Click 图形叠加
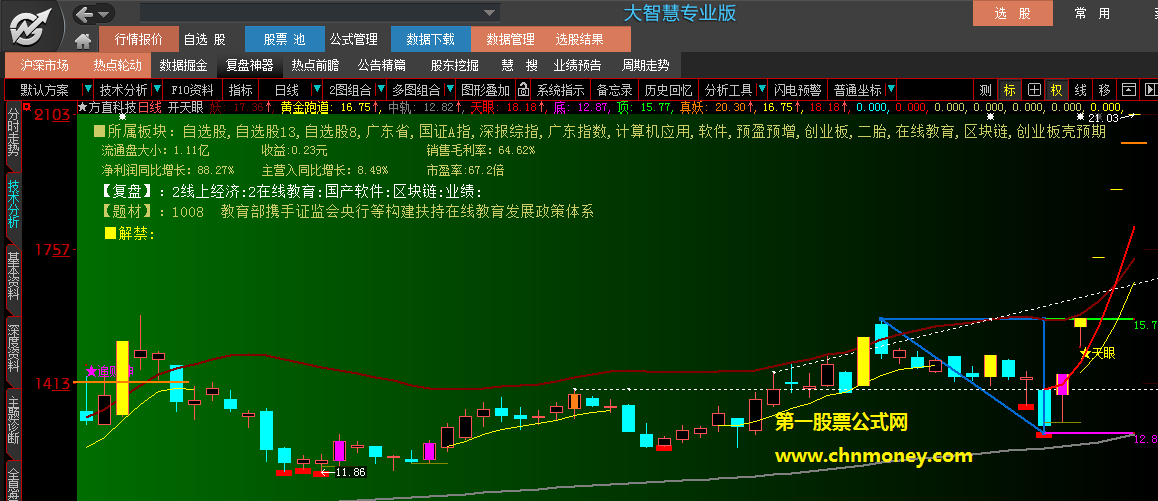Screen dimensions: 1158x501 [485, 90]
